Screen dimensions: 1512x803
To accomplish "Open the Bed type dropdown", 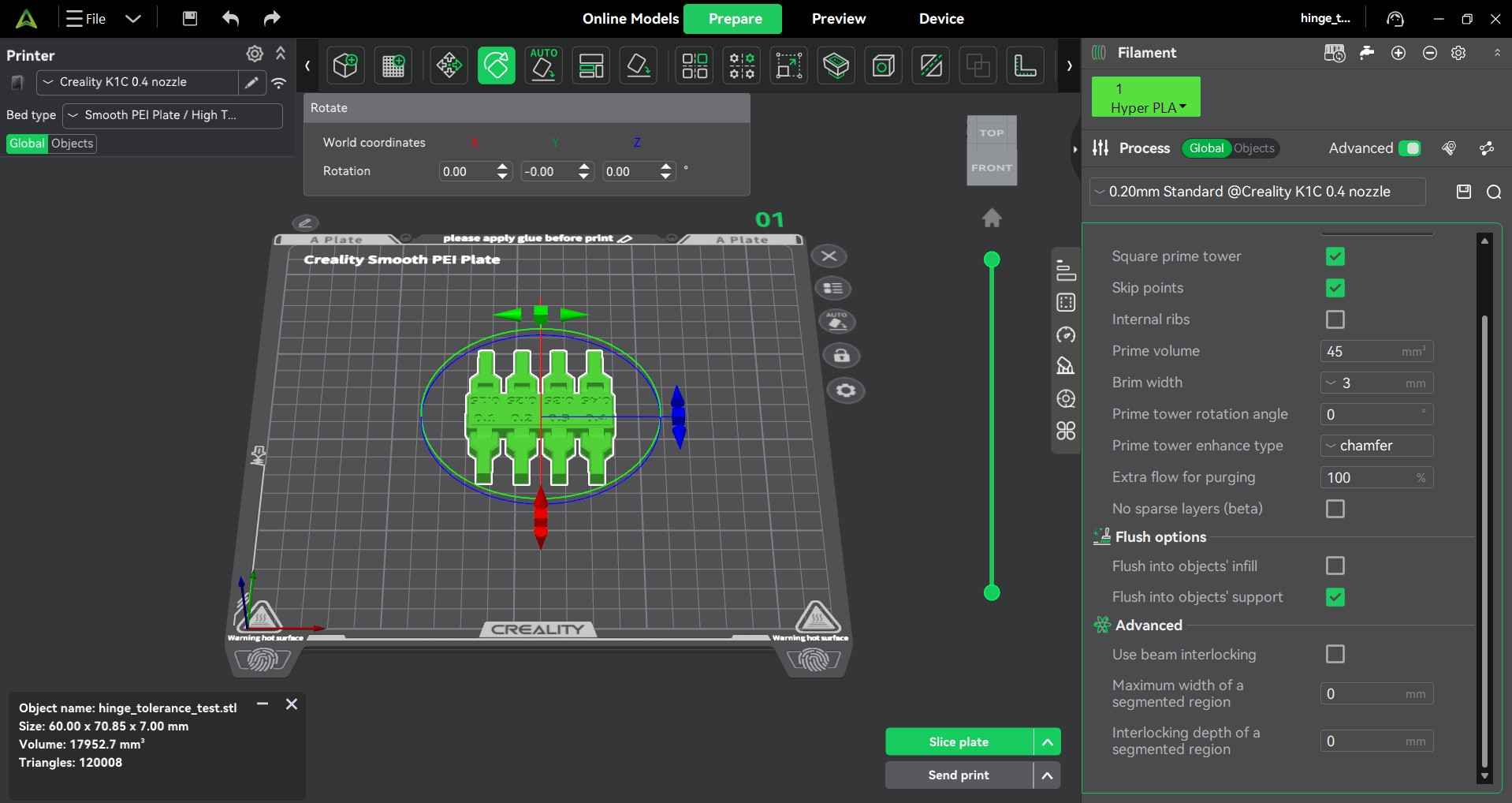I will coord(172,115).
